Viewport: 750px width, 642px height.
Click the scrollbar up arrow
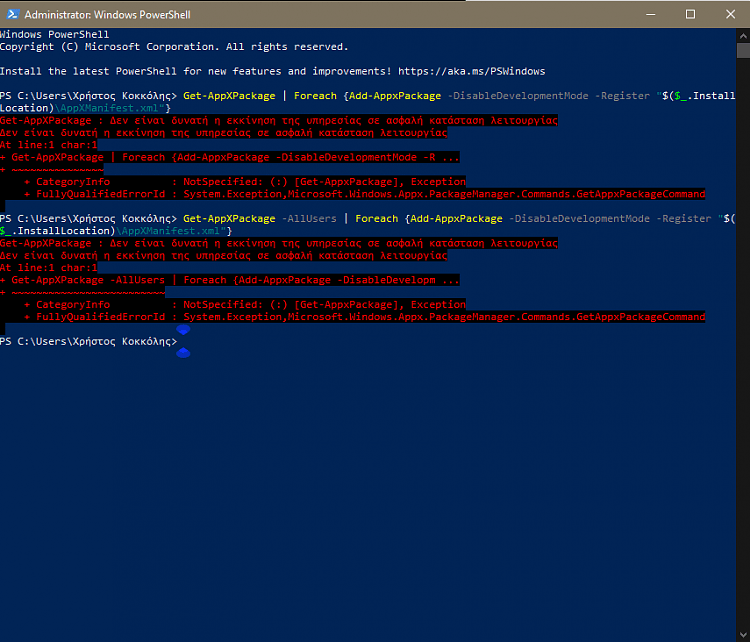(743, 36)
